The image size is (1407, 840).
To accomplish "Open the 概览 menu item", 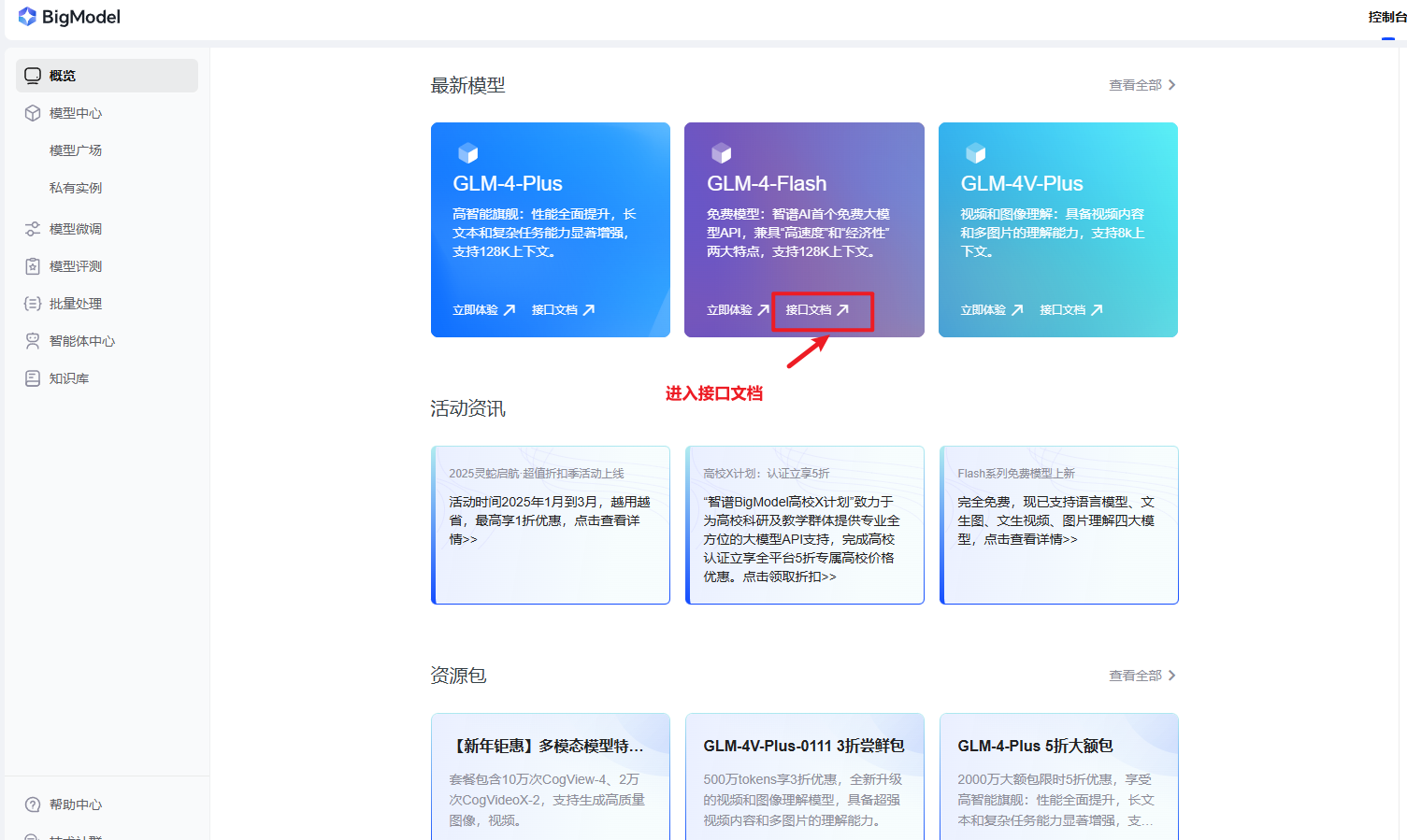I will coord(107,76).
